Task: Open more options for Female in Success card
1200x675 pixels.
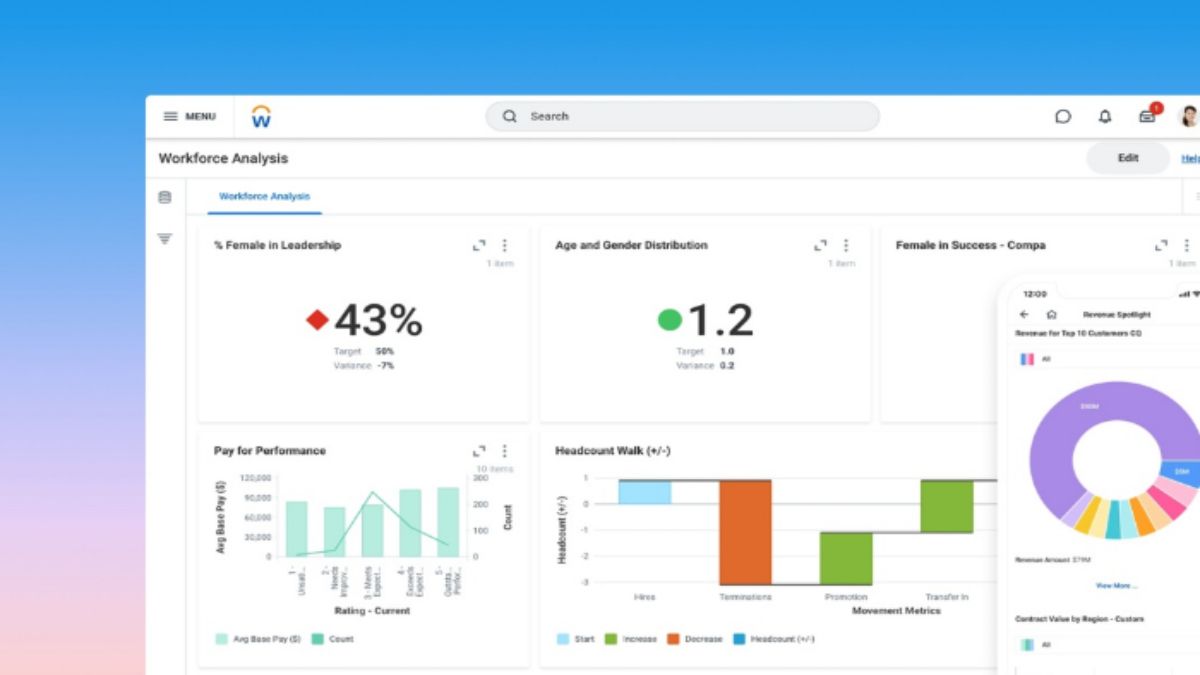Action: tap(1187, 245)
